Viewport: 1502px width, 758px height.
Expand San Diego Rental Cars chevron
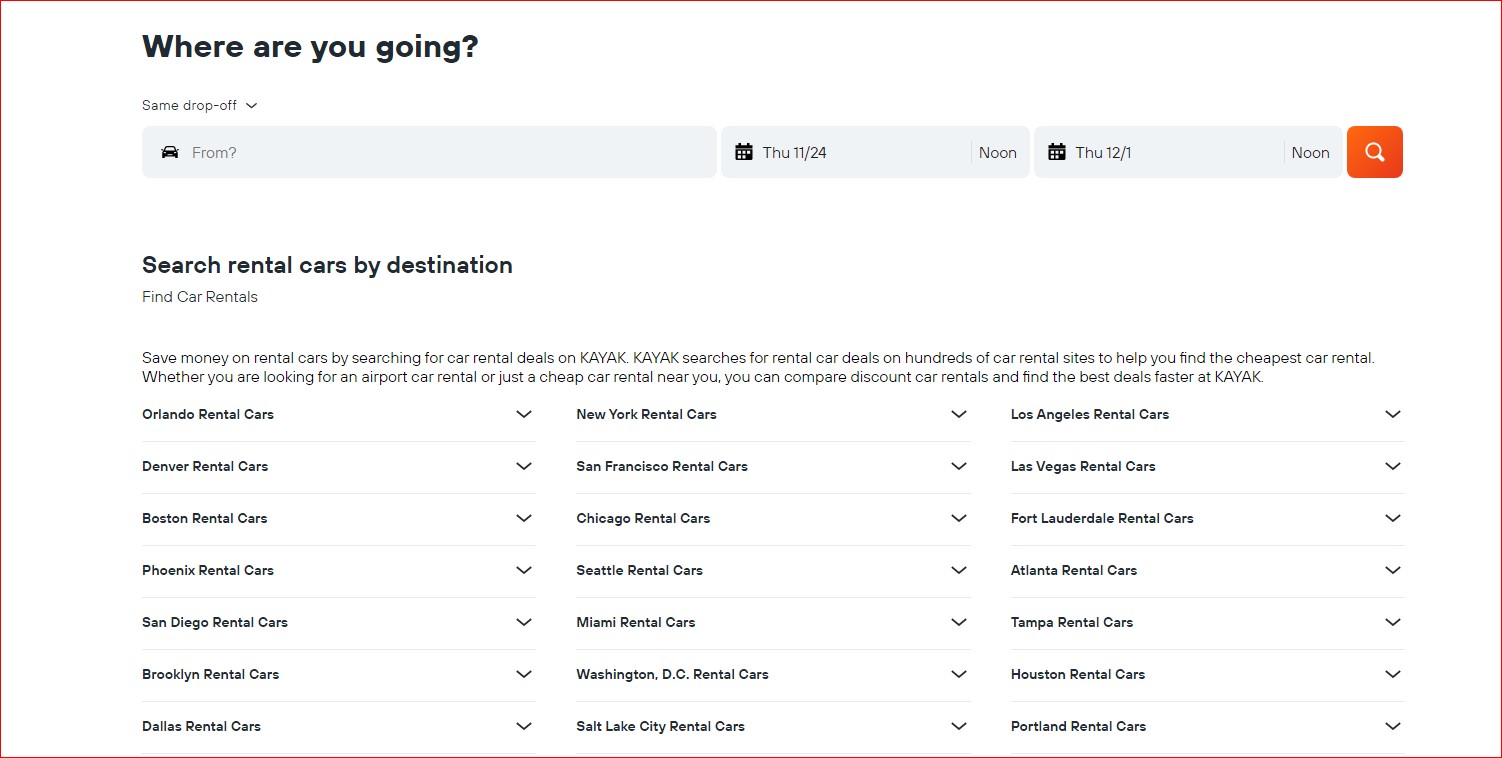(524, 622)
